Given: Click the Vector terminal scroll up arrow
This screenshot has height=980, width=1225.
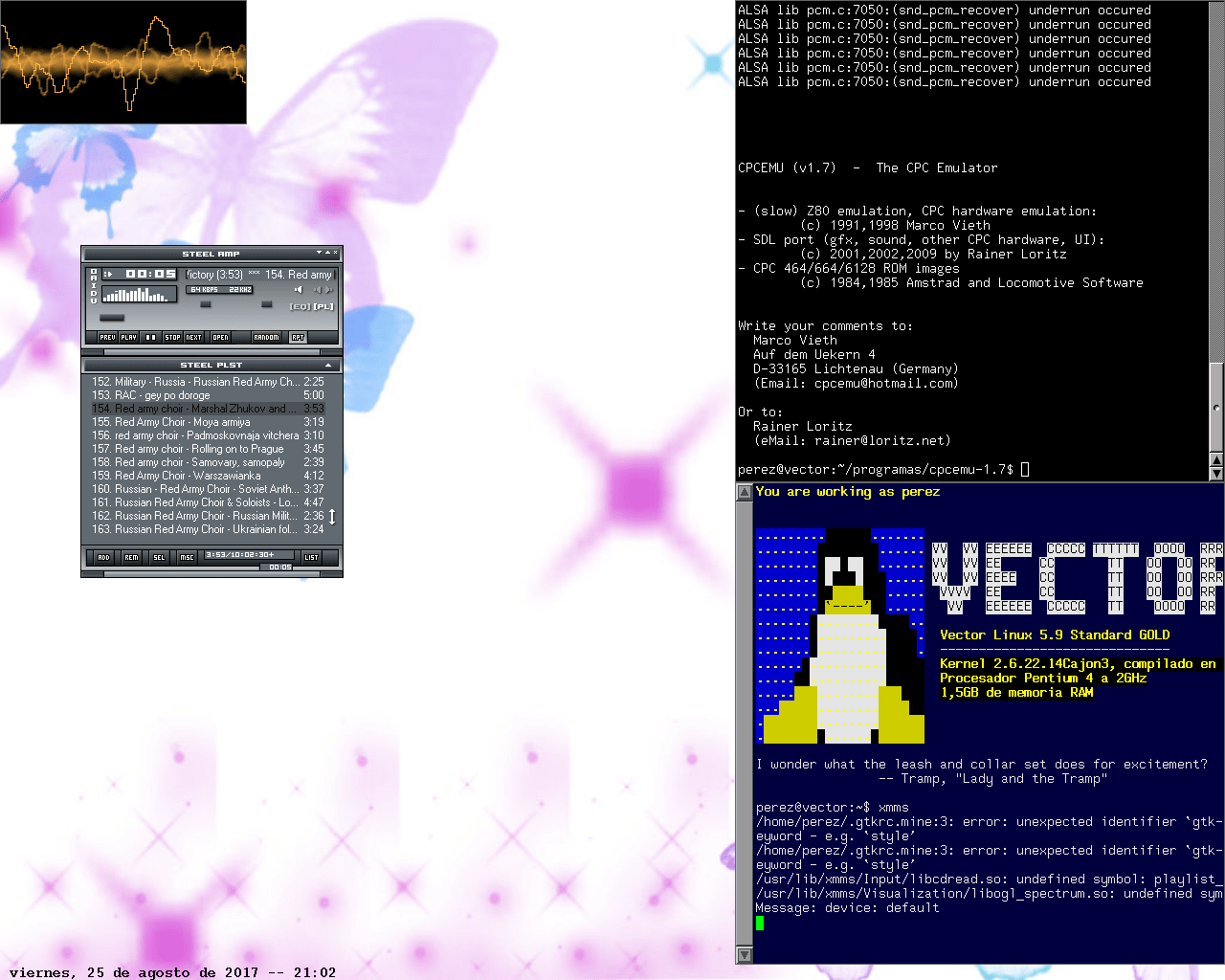Looking at the screenshot, I should 744,492.
